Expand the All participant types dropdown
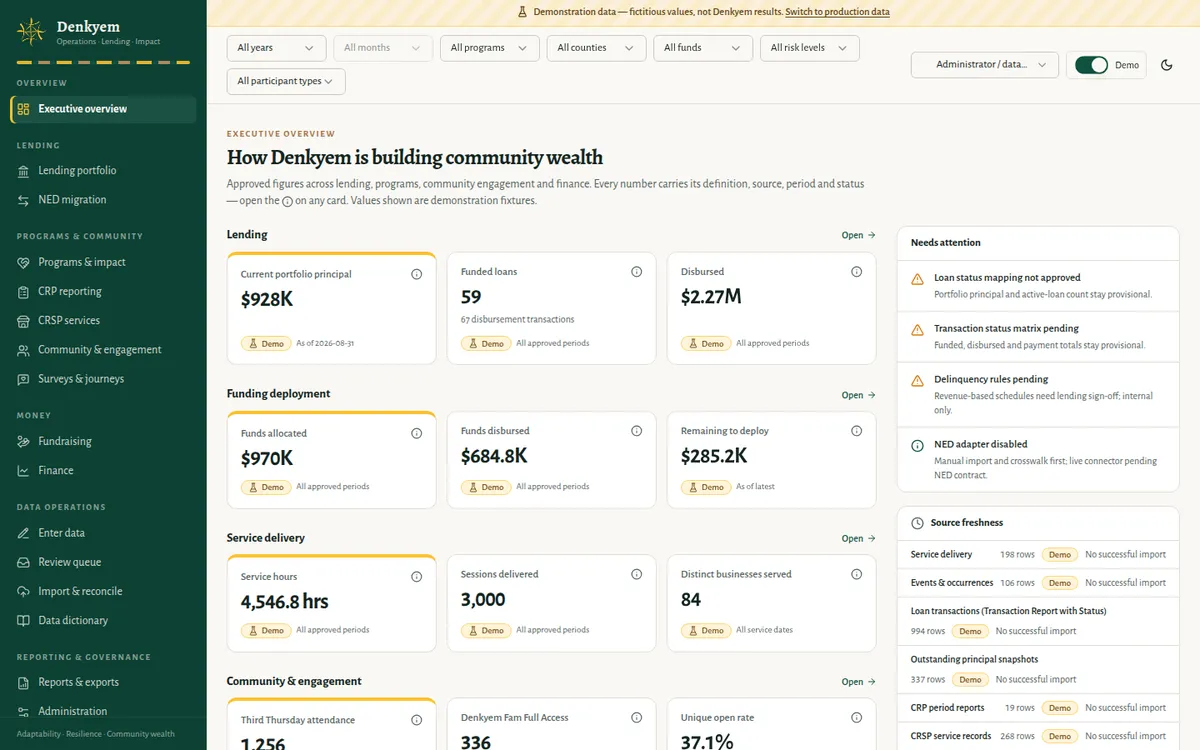1200x750 pixels. click(286, 82)
